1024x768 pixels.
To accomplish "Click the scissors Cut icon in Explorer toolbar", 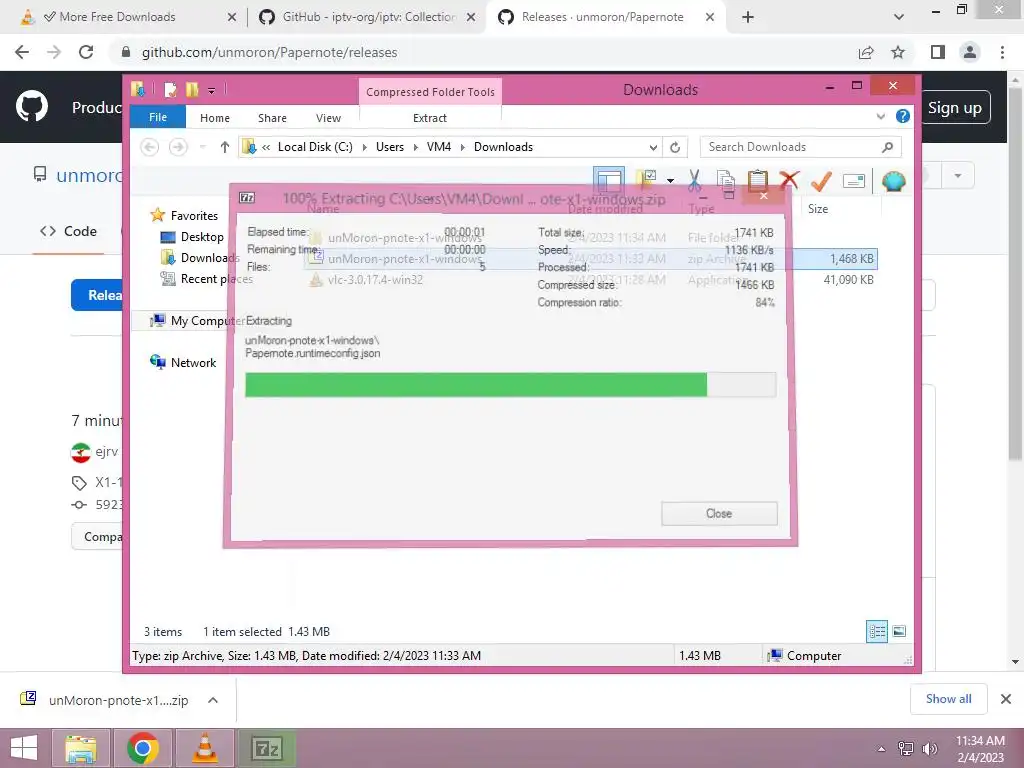I will [x=694, y=181].
